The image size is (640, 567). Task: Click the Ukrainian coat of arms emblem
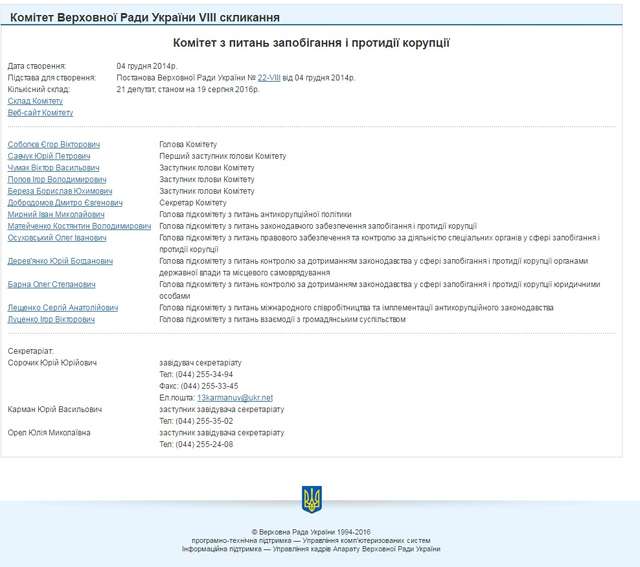312,499
